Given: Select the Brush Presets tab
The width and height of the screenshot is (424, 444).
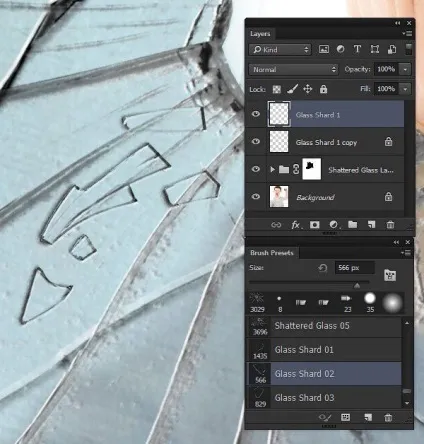Looking at the screenshot, I should point(272,253).
